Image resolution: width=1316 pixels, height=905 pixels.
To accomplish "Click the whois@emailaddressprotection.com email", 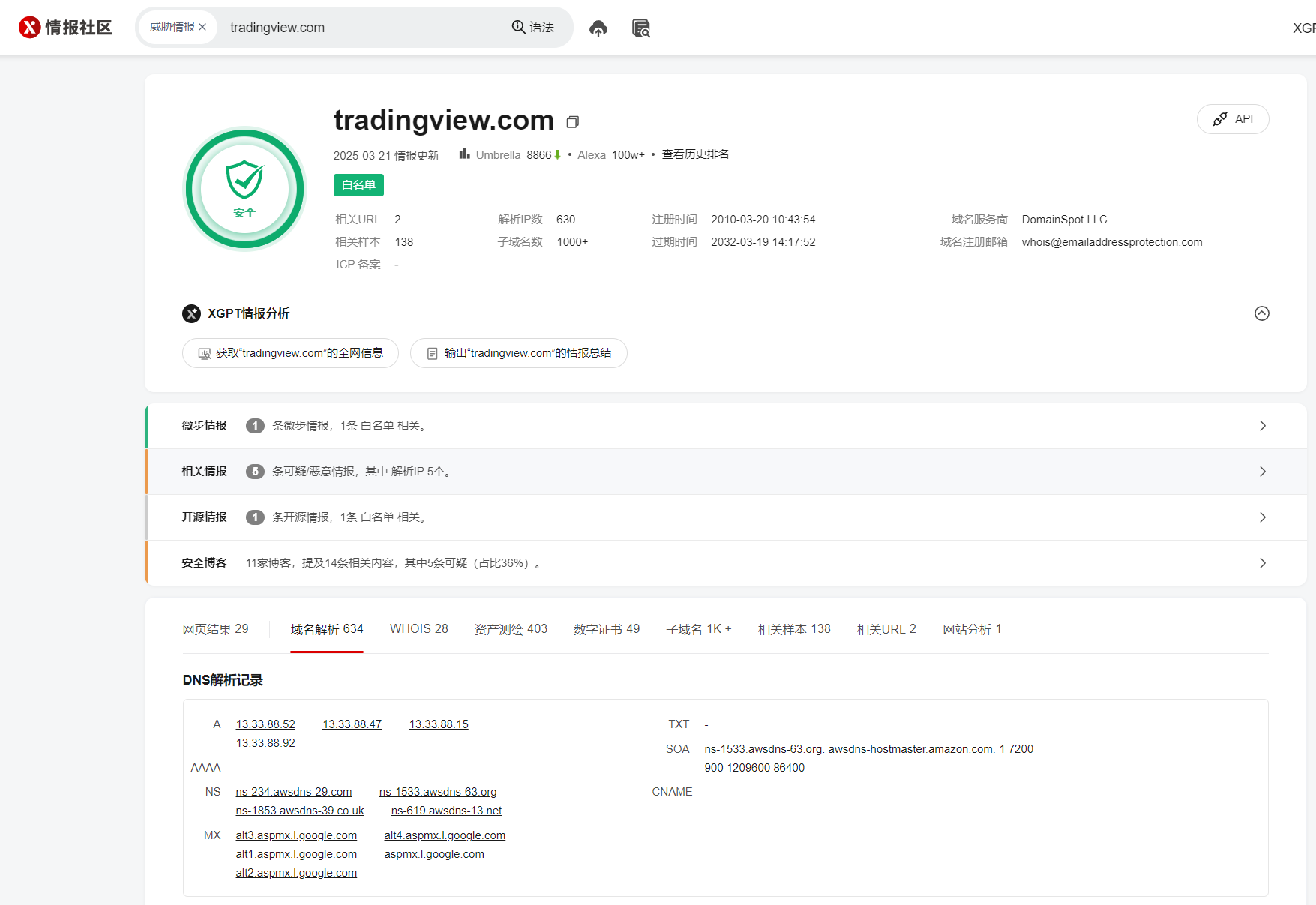I will 1112,242.
